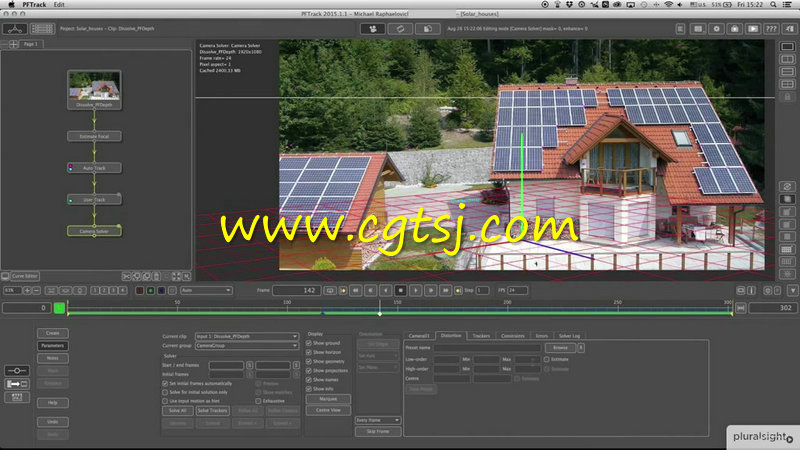Click the Solve All button
800x450 pixels.
coord(178,411)
